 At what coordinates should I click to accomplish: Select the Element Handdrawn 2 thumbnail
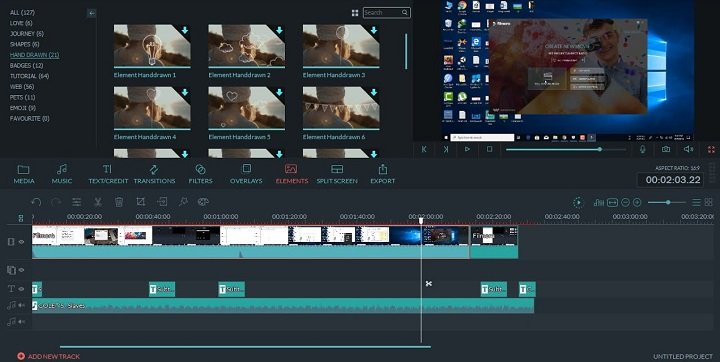pos(247,46)
